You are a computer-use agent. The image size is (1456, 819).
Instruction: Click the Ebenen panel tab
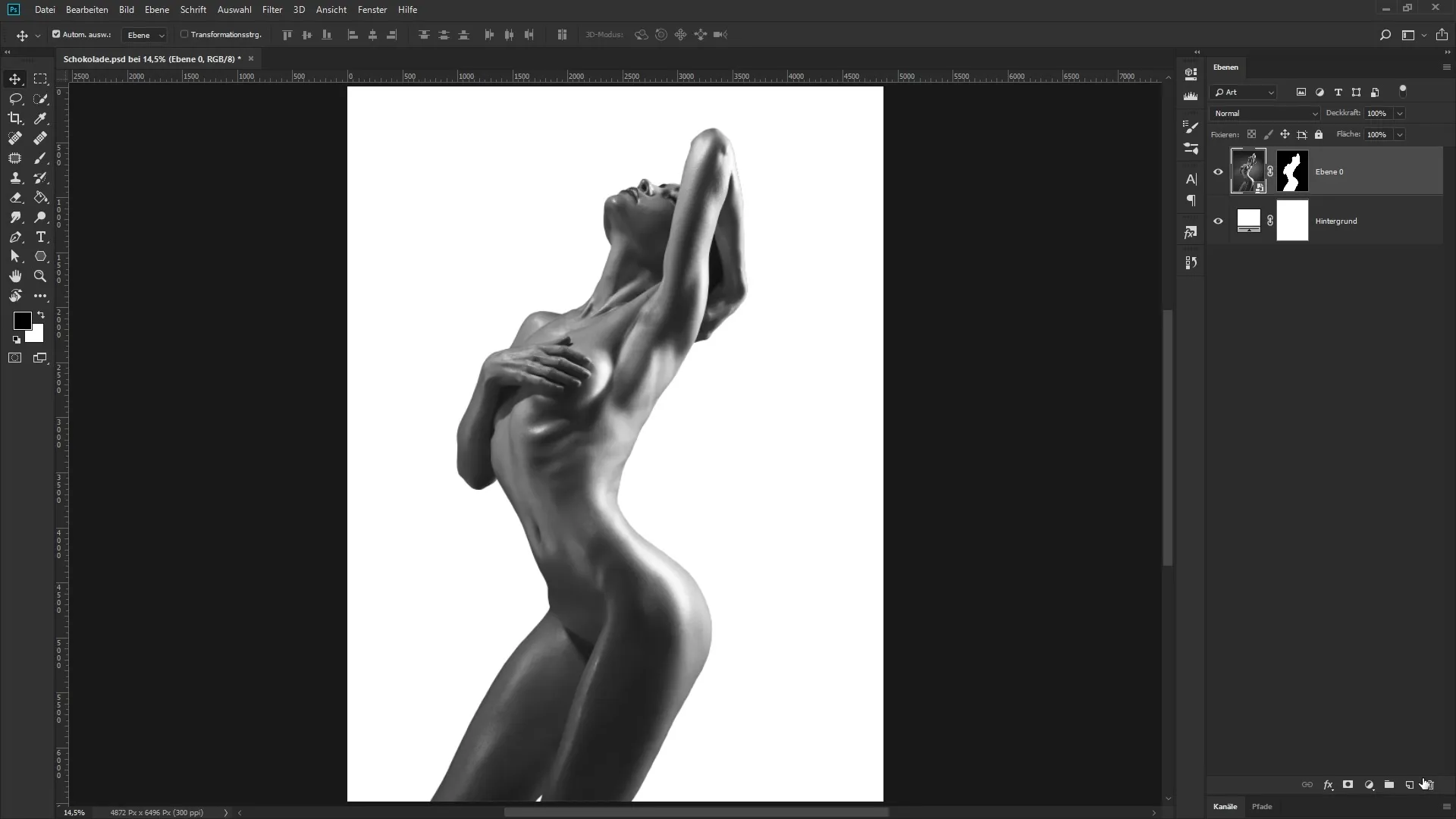point(1225,67)
